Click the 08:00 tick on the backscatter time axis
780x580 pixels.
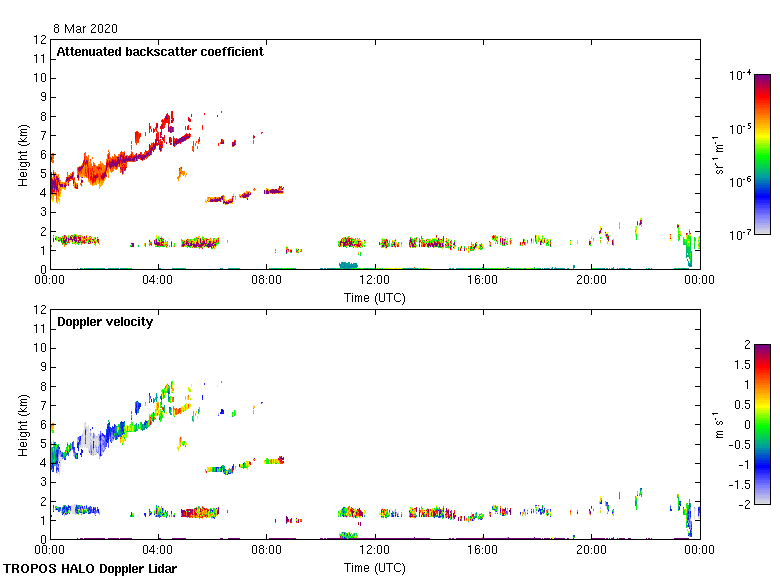click(266, 282)
